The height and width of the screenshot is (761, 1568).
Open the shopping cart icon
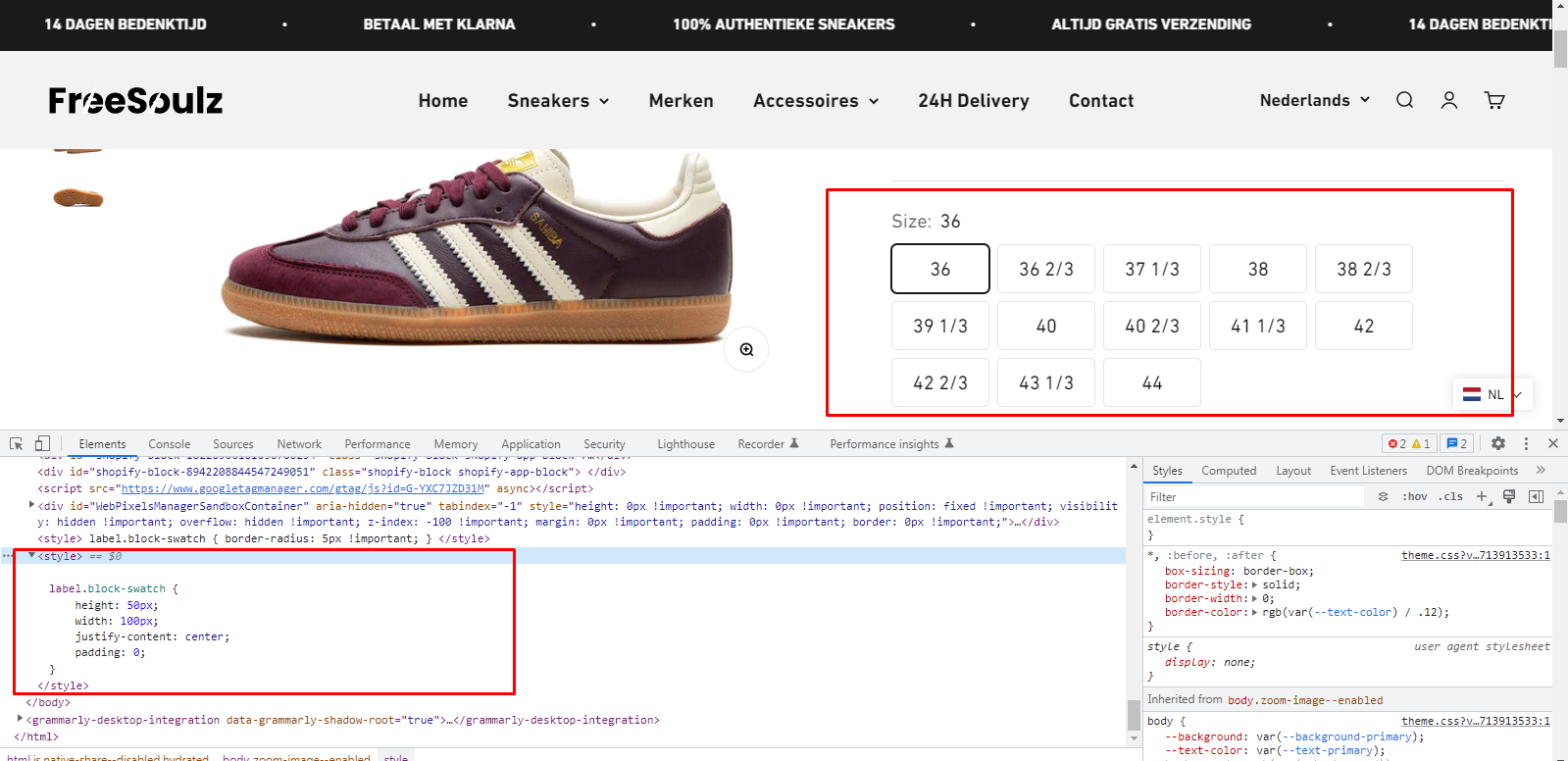(1494, 100)
